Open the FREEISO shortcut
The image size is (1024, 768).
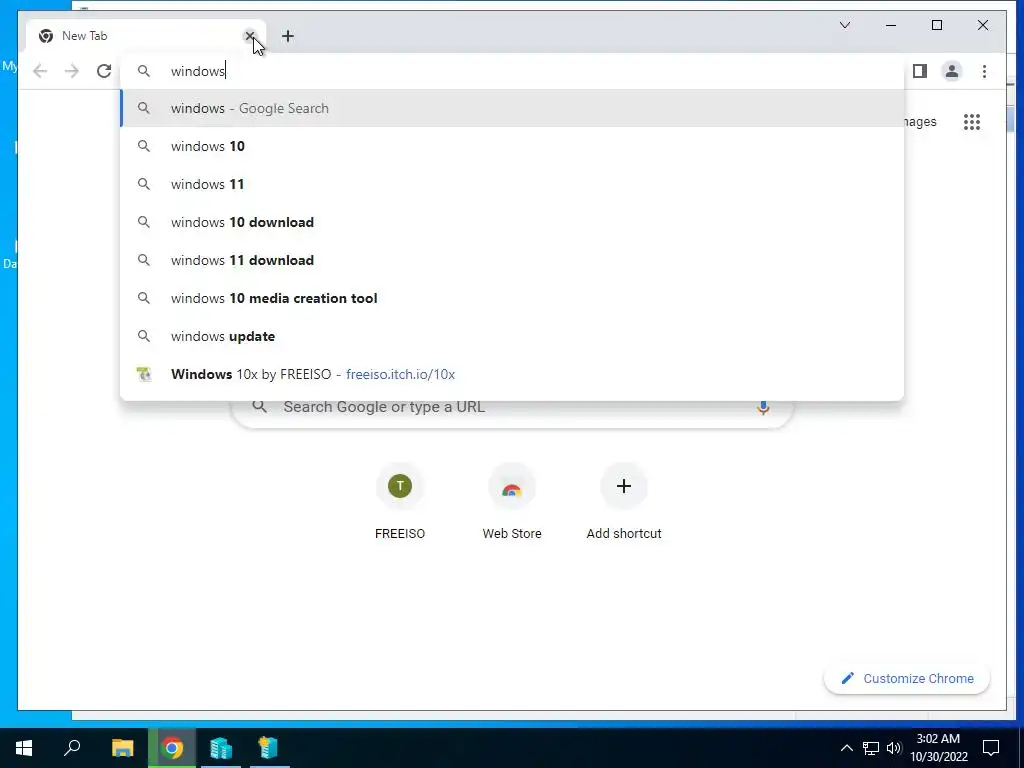click(400, 502)
